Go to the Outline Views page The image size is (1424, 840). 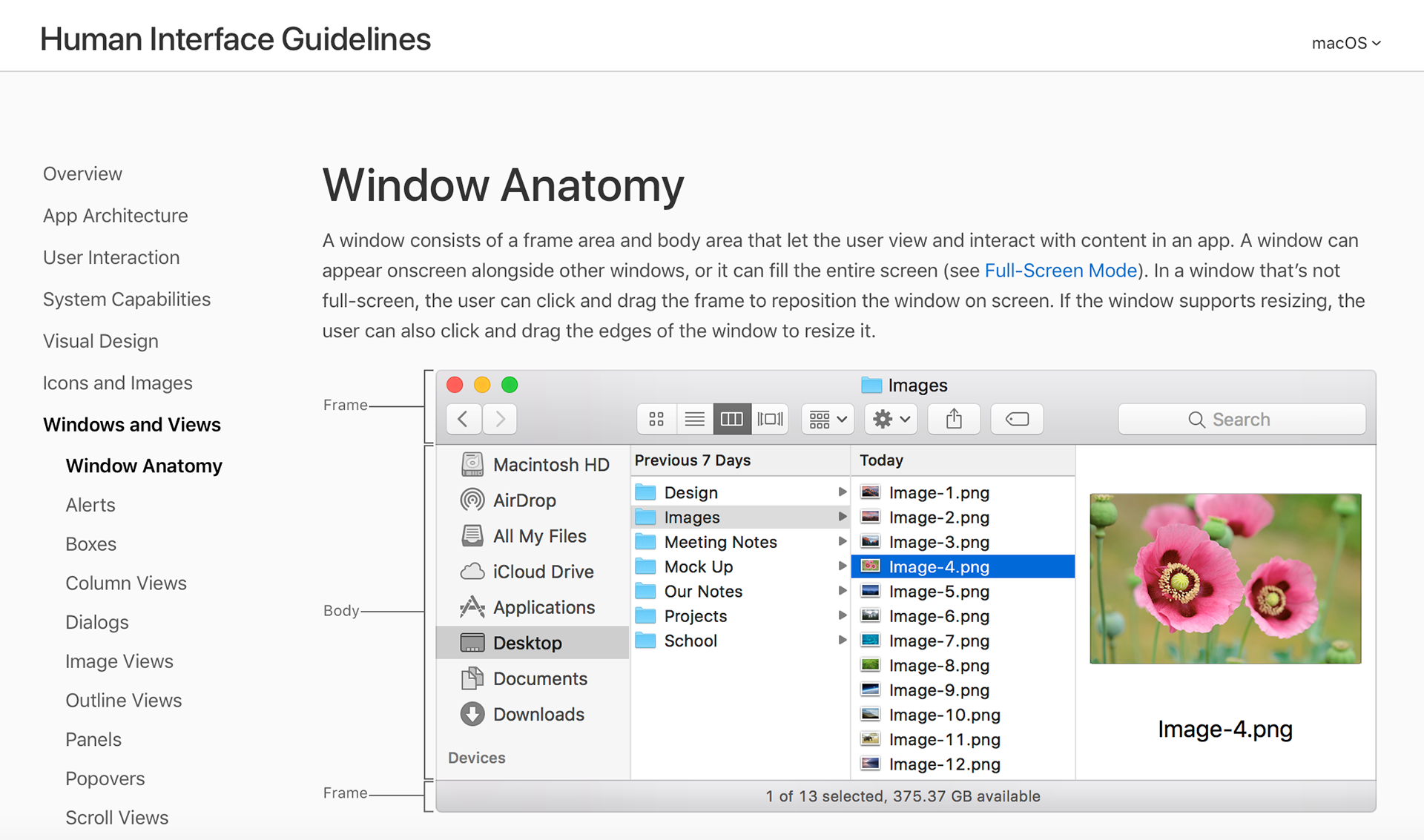pyautogui.click(x=124, y=701)
